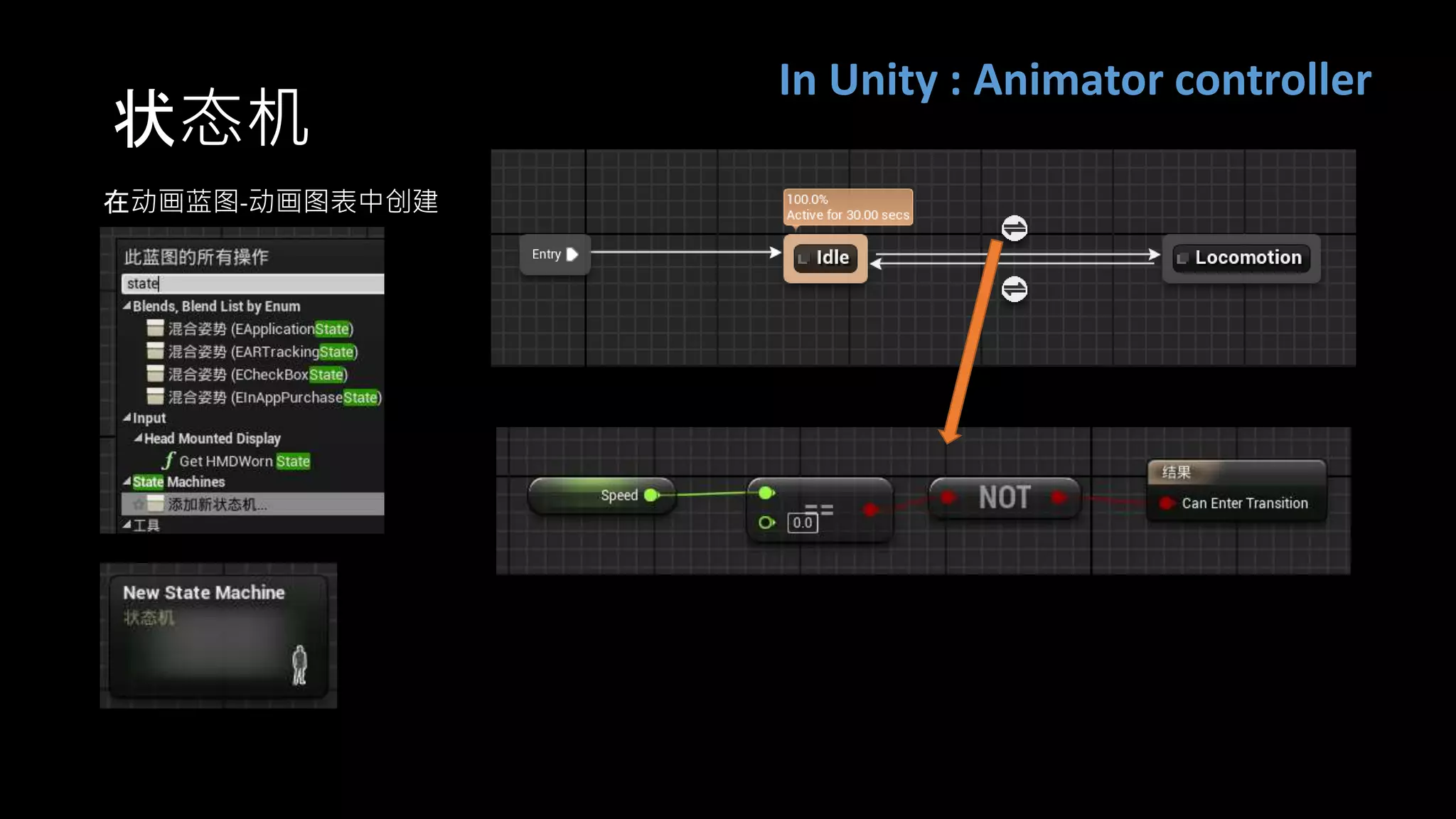Viewport: 1456px width, 819px height.
Task: Click the NOT node output pin
Action: click(1059, 498)
